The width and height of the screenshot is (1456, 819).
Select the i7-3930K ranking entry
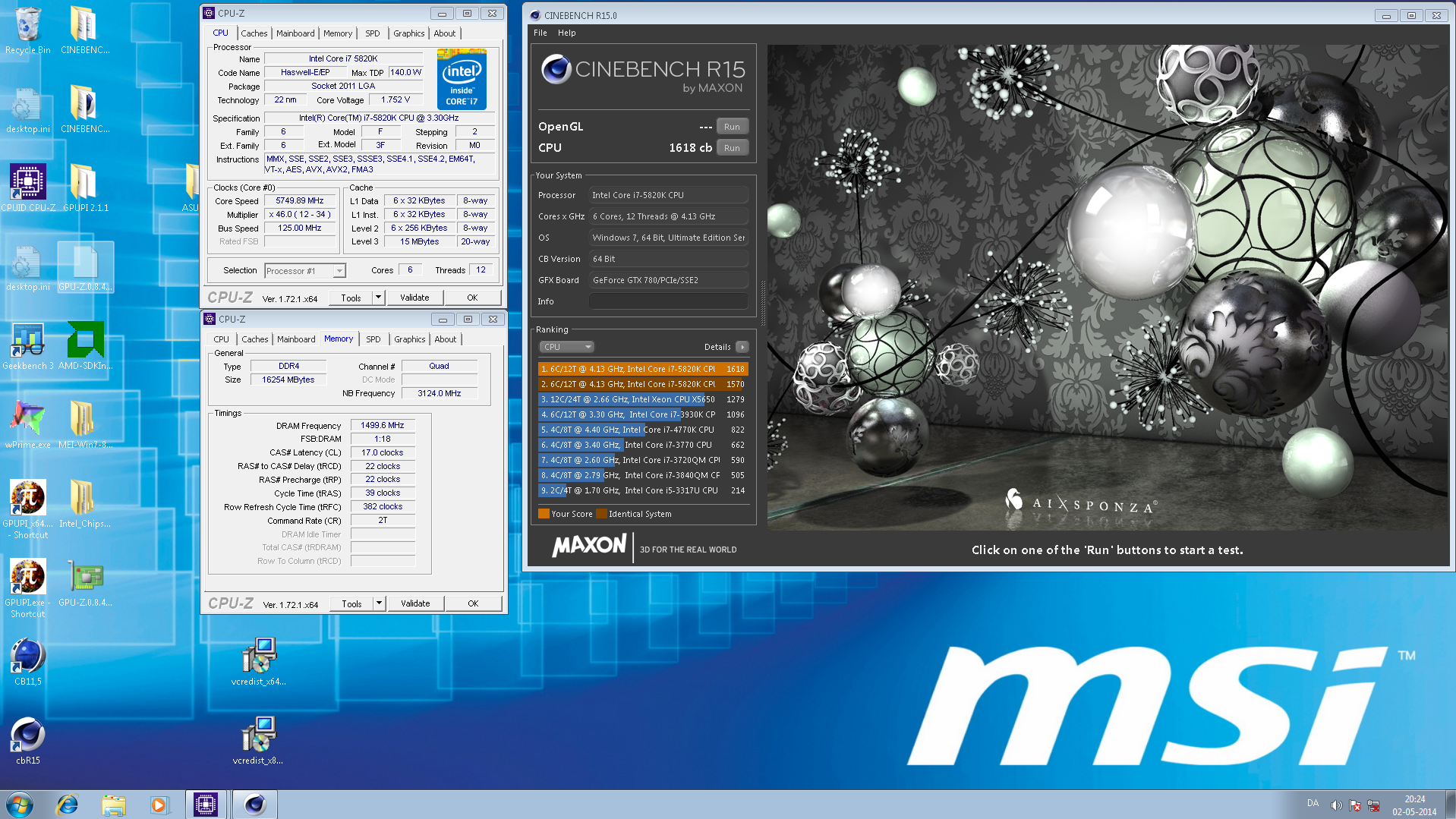click(643, 414)
